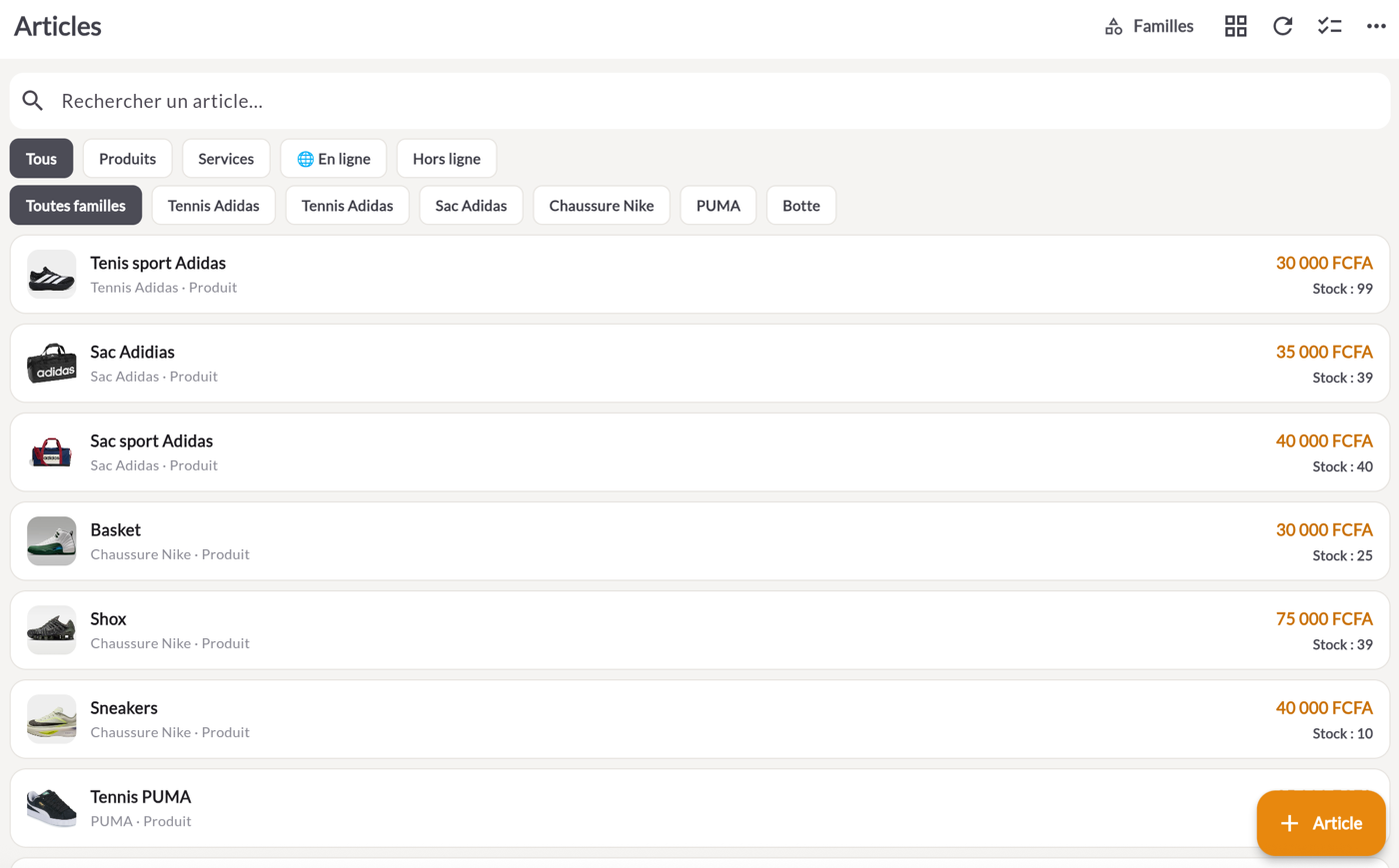Open Shox shoe thumbnail
This screenshot has height=868, width=1399.
click(x=52, y=630)
